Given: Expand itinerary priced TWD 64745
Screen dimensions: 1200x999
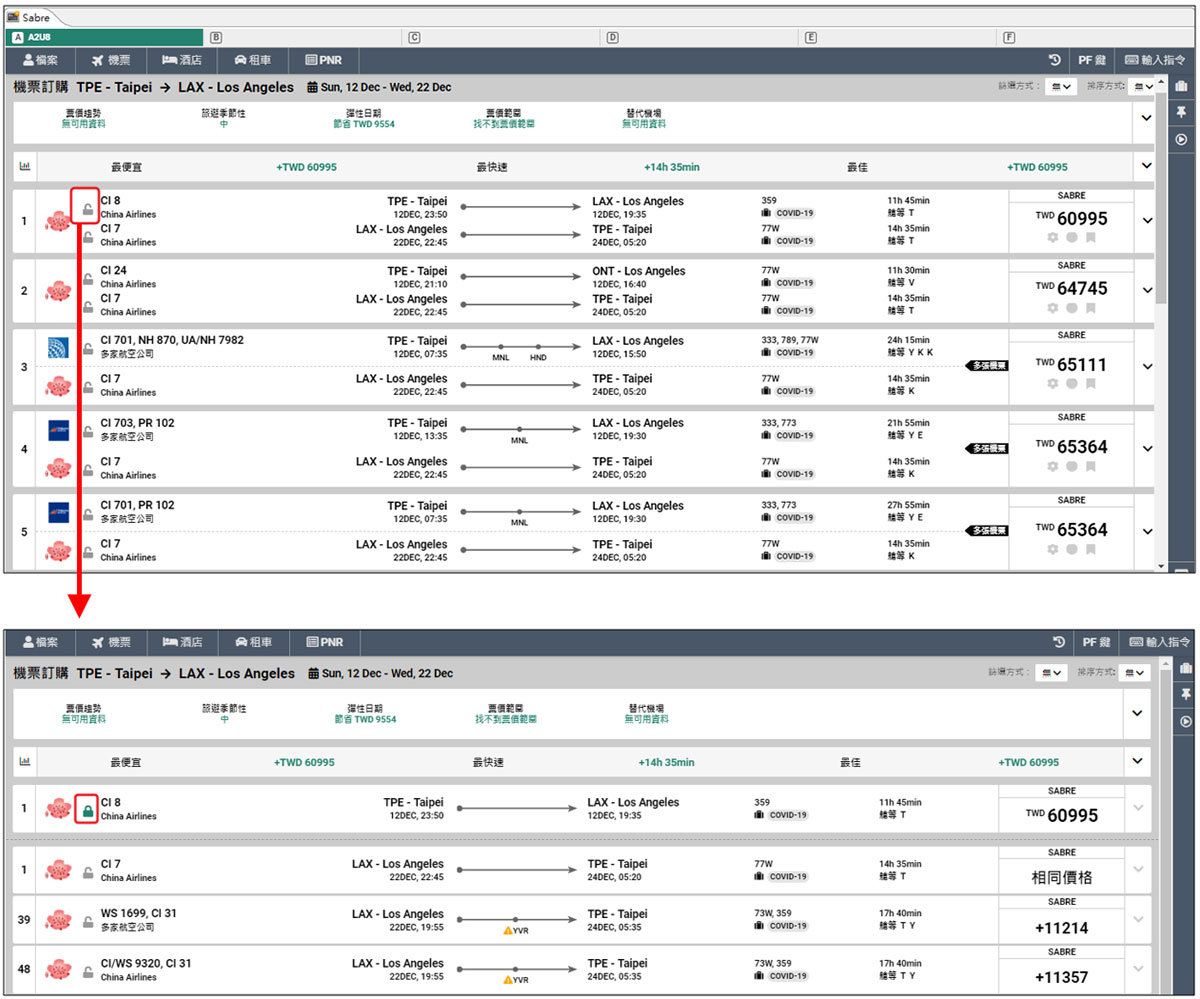Looking at the screenshot, I should pyautogui.click(x=1147, y=289).
